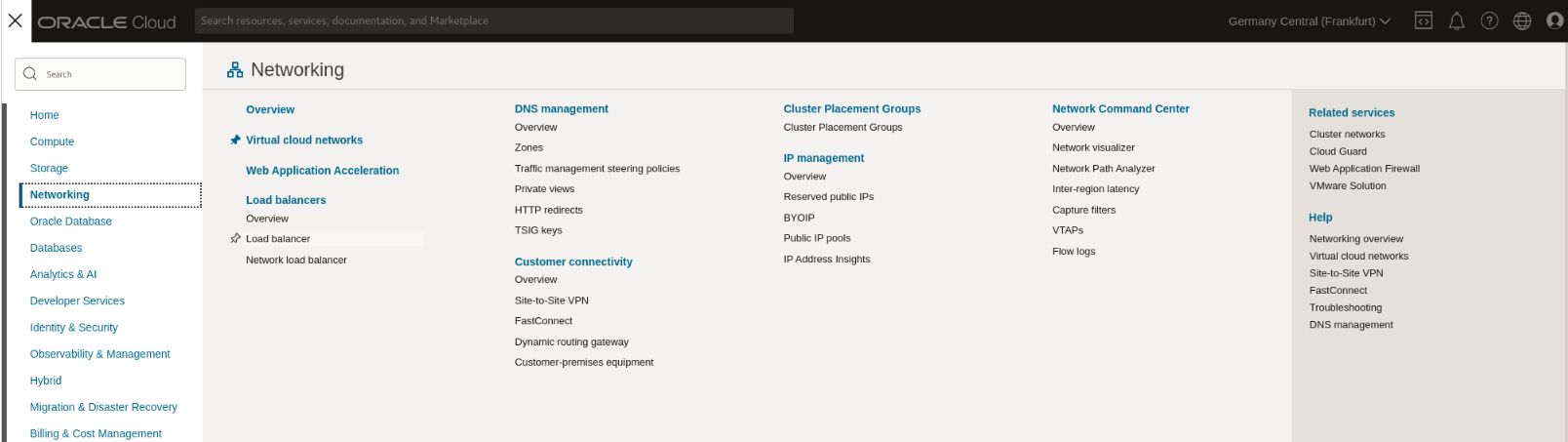
Task: Open Troubleshooting help link
Action: coord(1346,307)
